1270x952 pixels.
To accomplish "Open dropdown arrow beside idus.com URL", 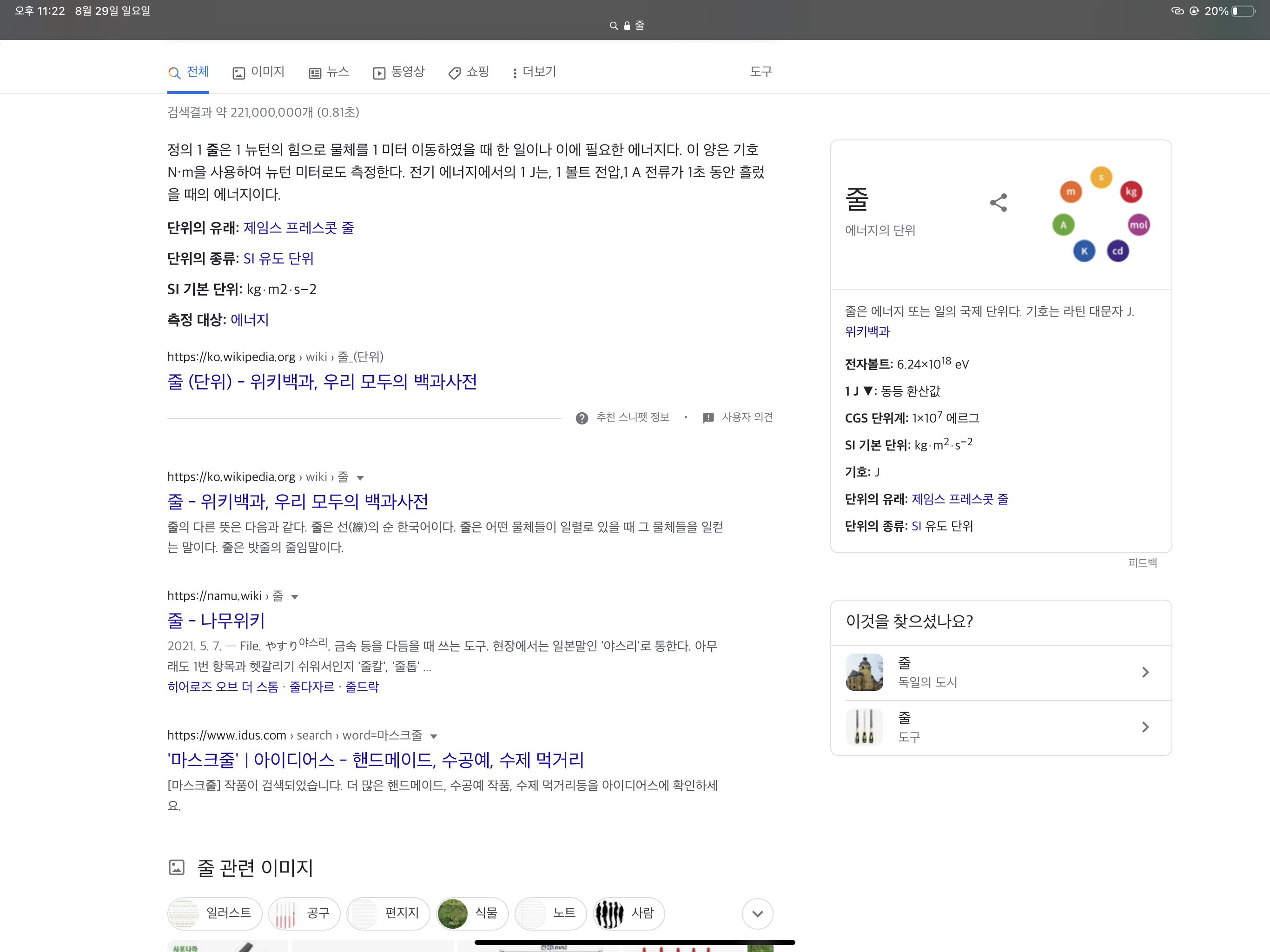I will click(x=434, y=737).
